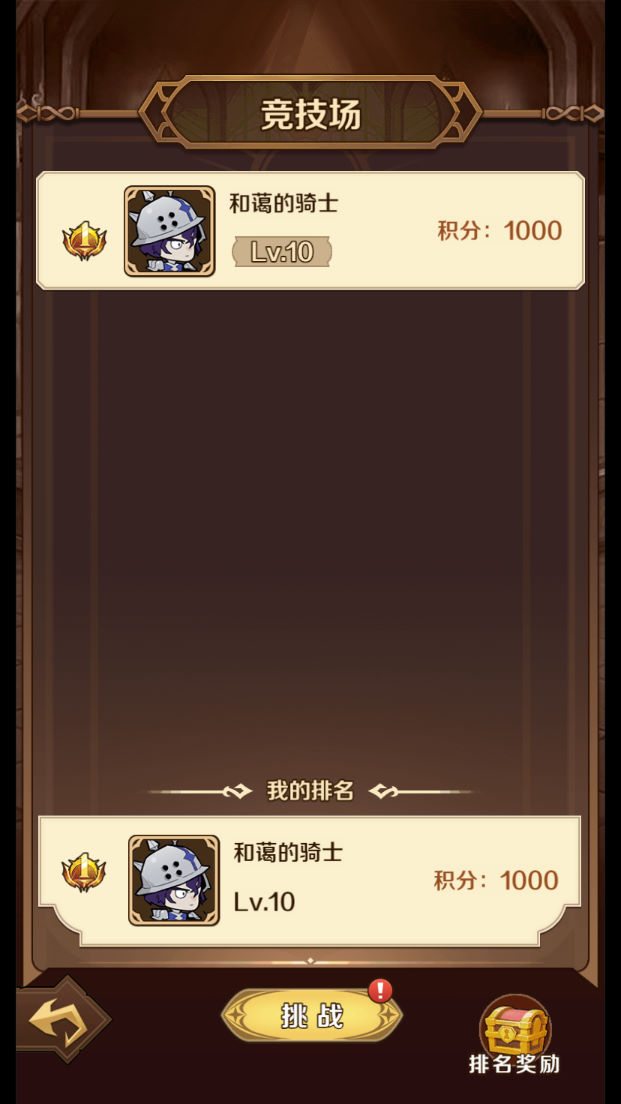This screenshot has width=621, height=1104.
Task: Tap the rank 1 medal in leaderboard row
Action: (84, 241)
